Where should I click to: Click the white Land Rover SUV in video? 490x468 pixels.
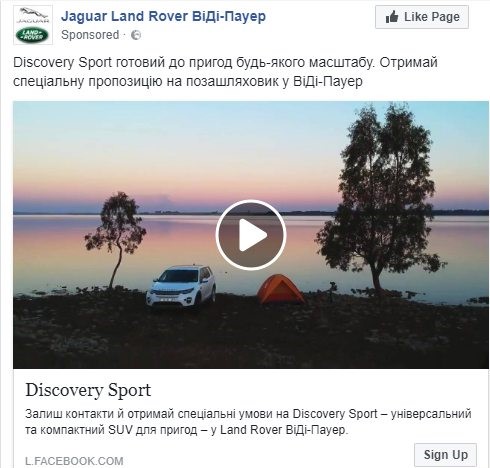(x=181, y=286)
